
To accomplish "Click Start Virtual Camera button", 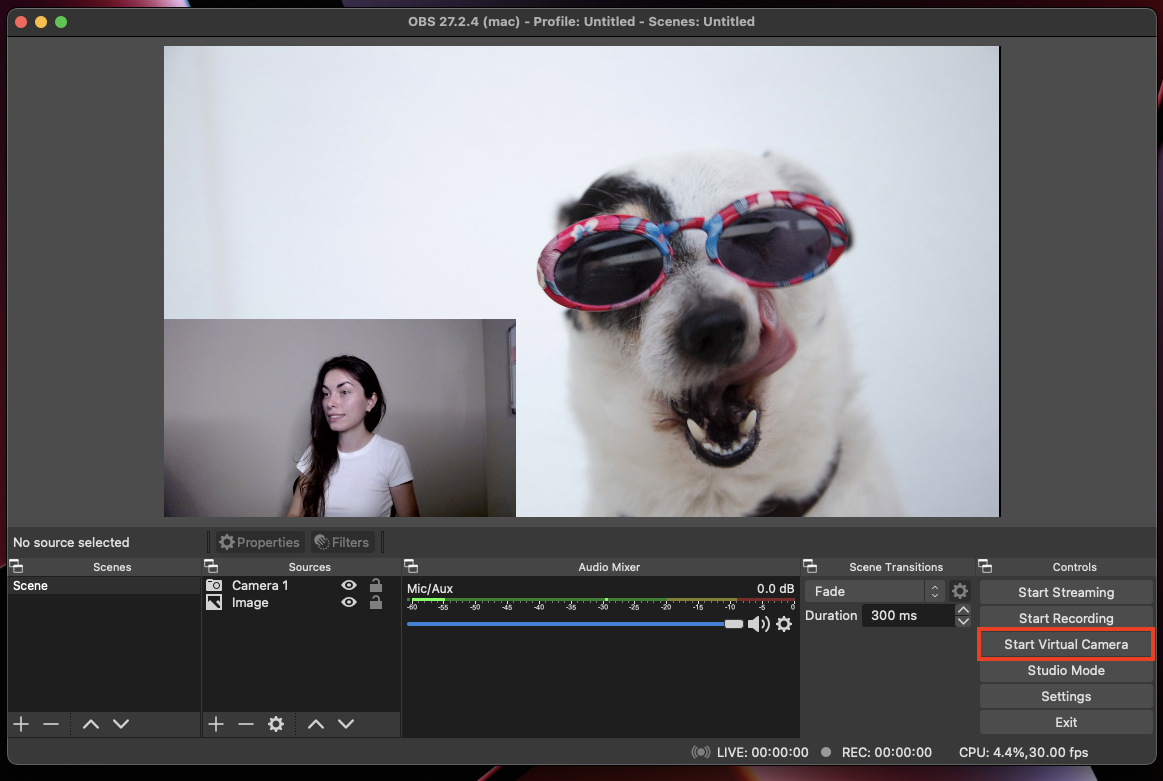I will (1066, 645).
